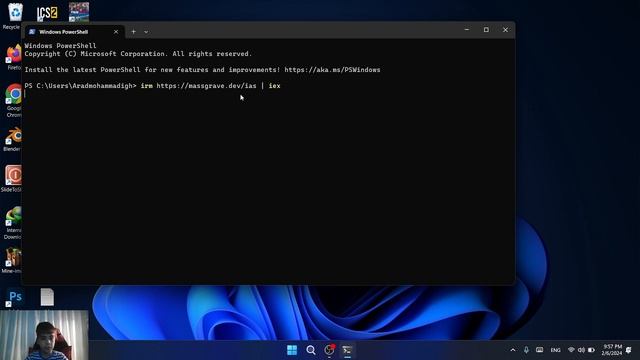This screenshot has height=360, width=640.
Task: Minimize the PowerShell window
Action: [467, 30]
